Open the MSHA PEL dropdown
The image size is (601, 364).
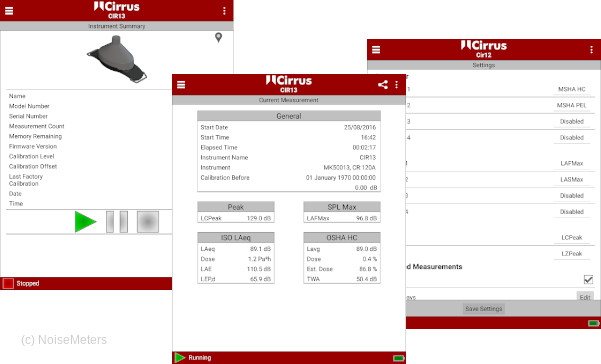[571, 105]
